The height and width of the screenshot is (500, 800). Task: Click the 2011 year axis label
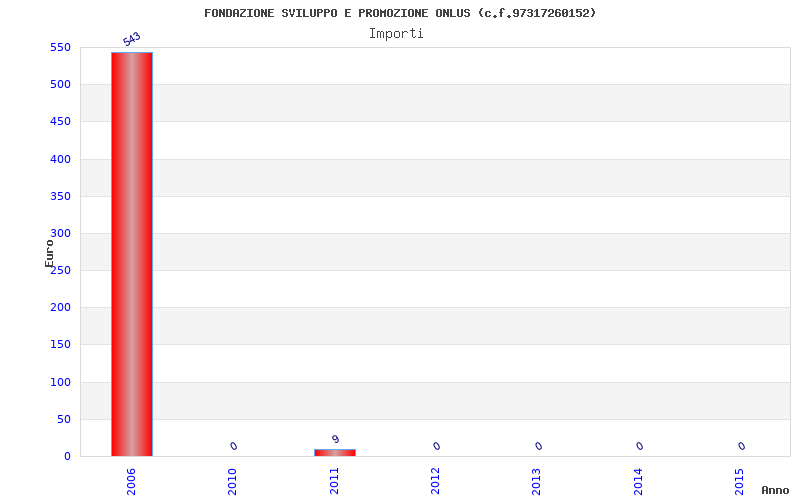click(334, 482)
